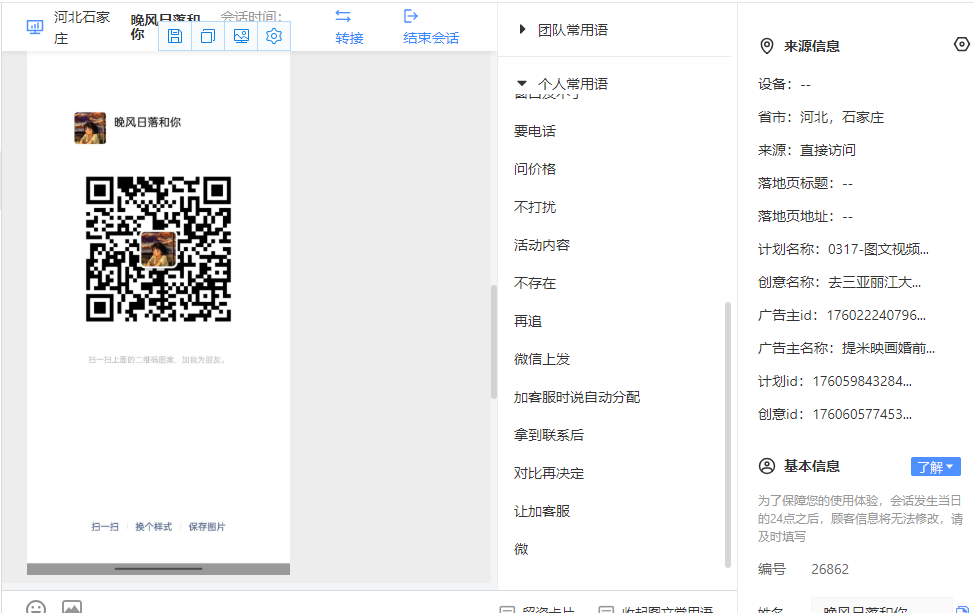Click the 计划id value 176059843284

pos(862,381)
